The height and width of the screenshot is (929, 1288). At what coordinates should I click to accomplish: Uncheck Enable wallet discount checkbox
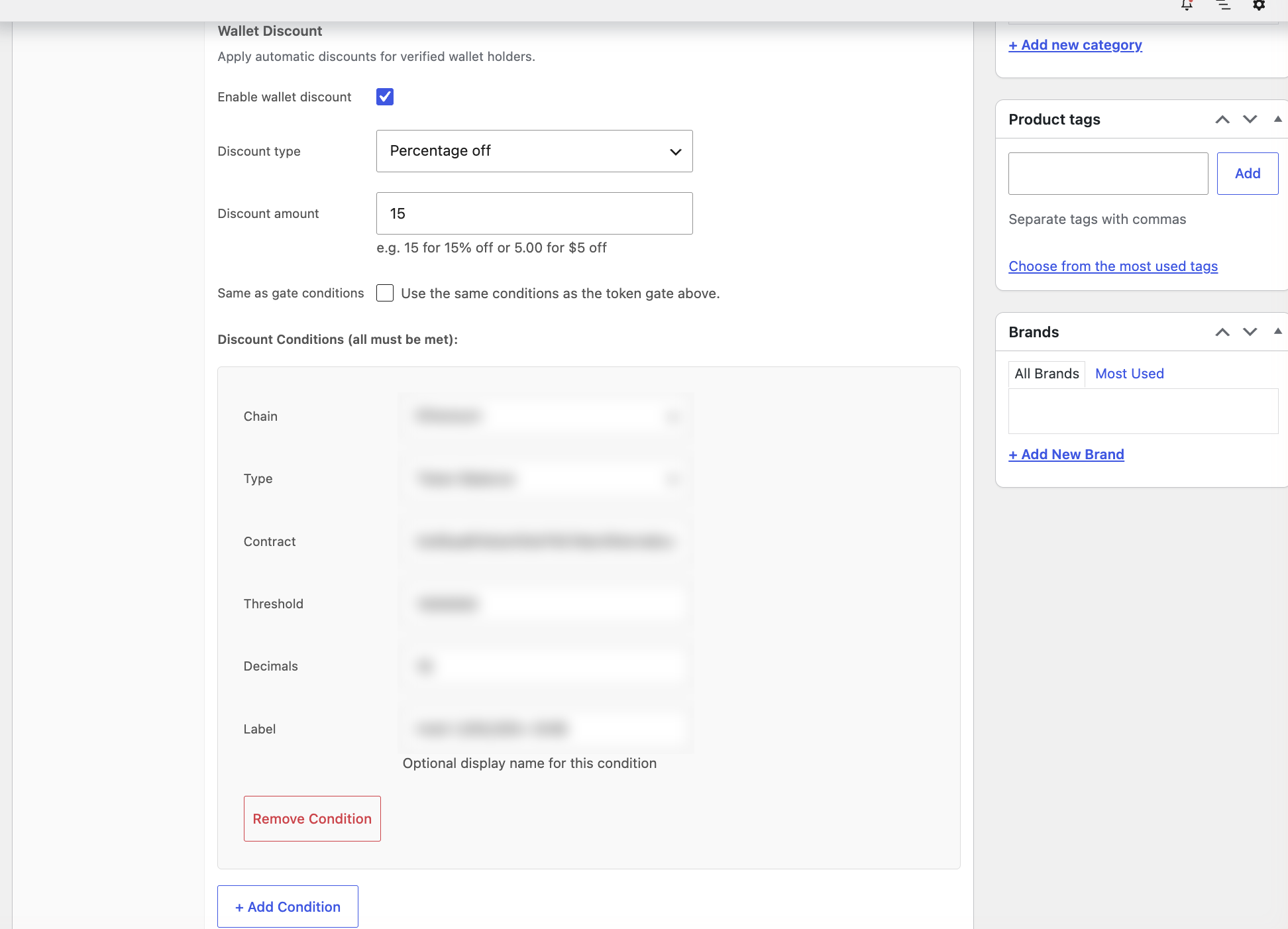[385, 97]
